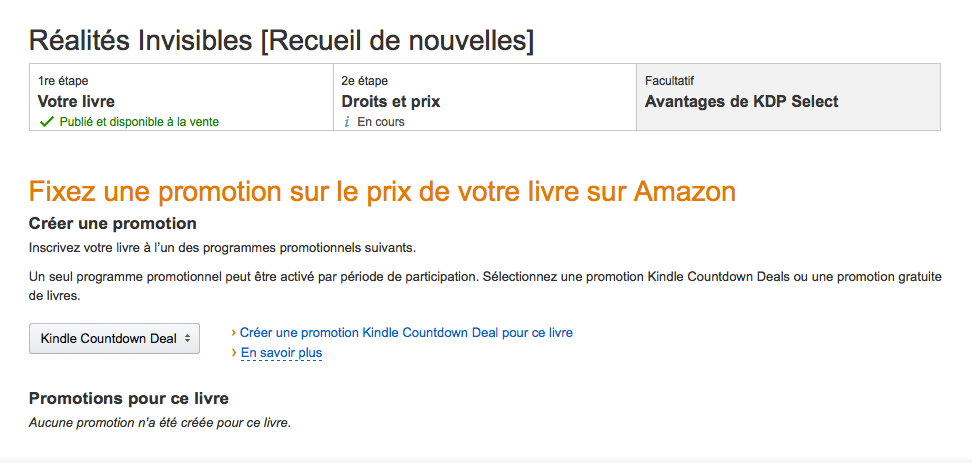Click the Promotions pour ce livre heading
The image size is (972, 463).
[129, 398]
